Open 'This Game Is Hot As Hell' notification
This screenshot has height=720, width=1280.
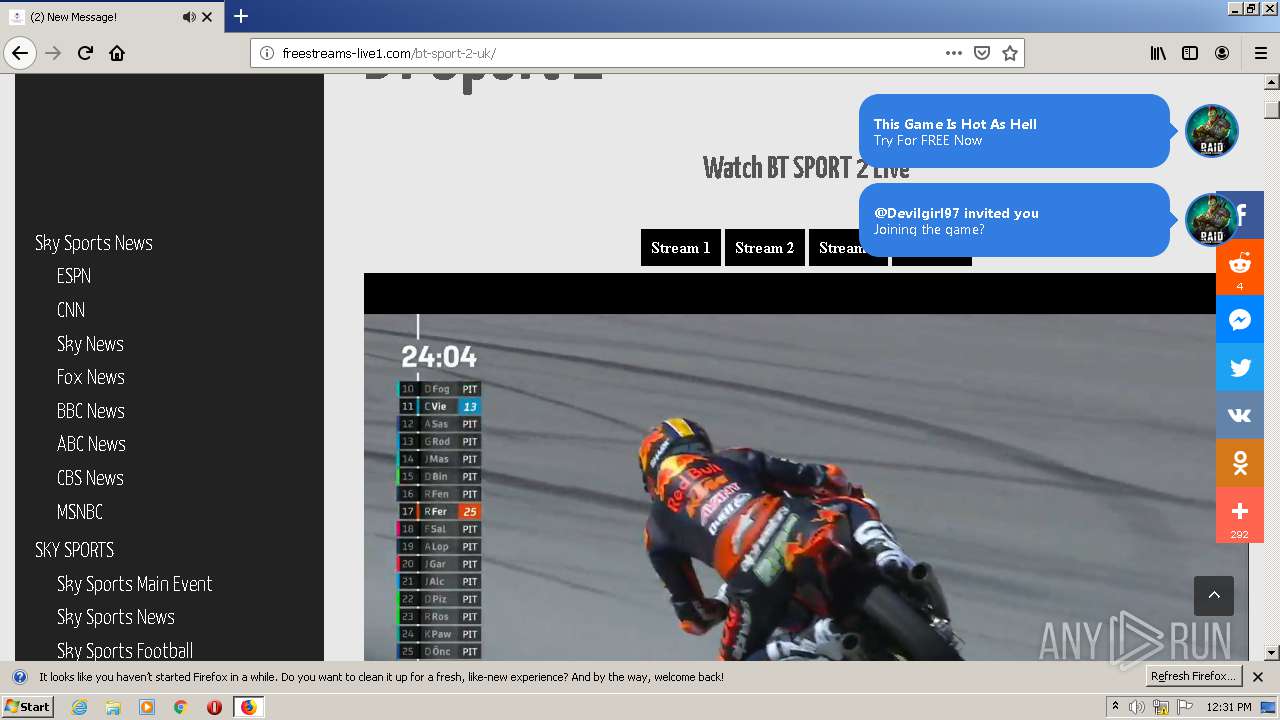point(1014,131)
